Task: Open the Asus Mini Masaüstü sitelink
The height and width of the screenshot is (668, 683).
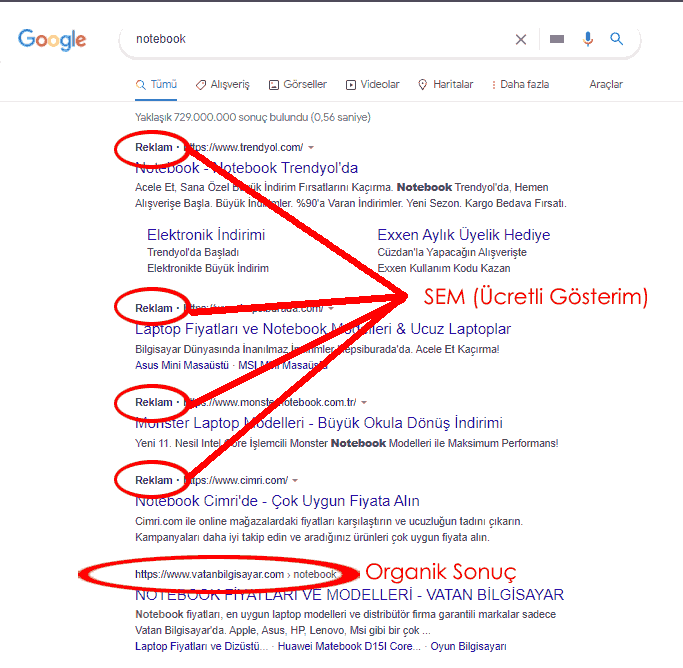Action: (182, 365)
